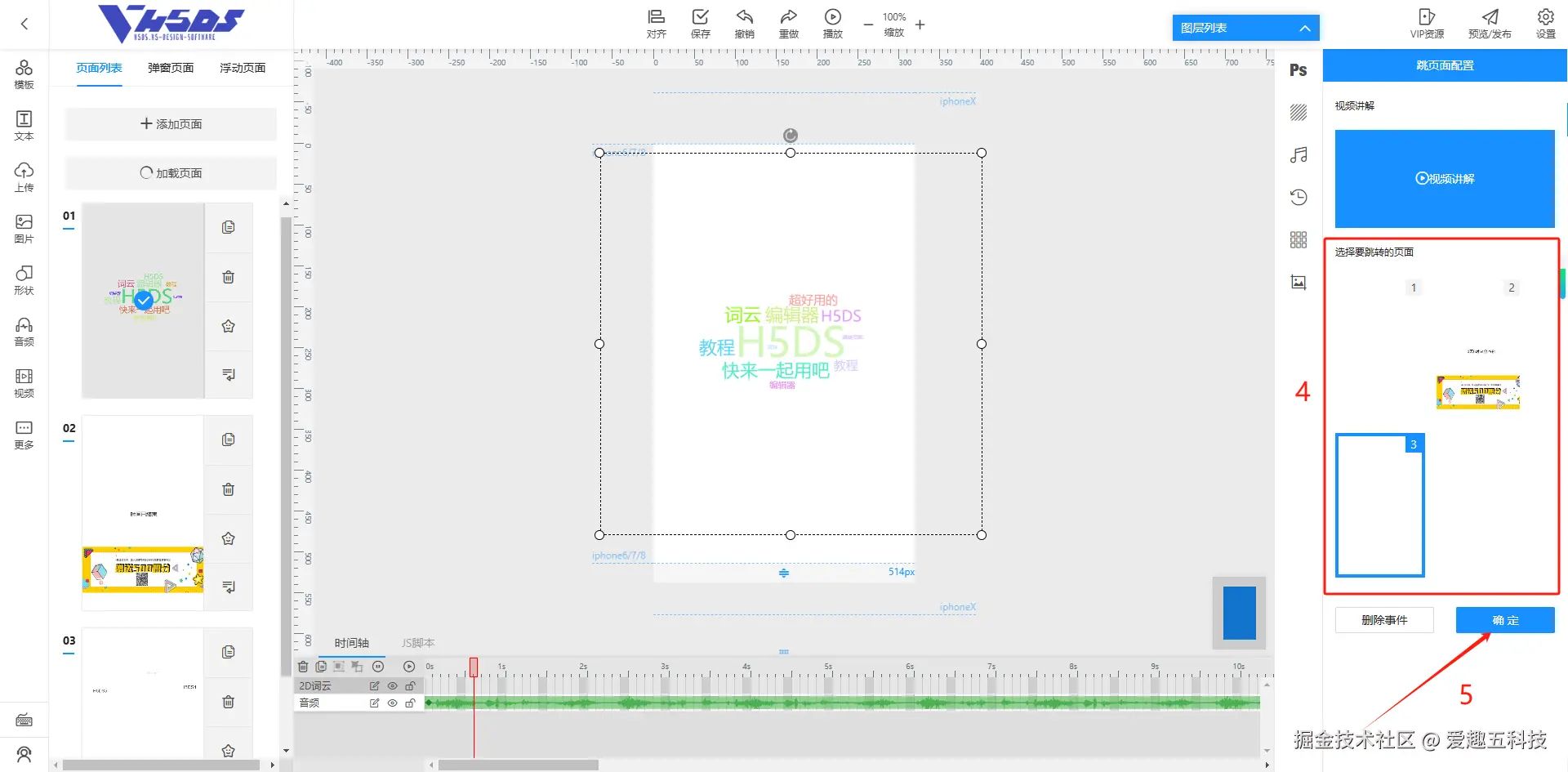1568x772 pixels.
Task: Click the keyboard shortcuts icon
Action: point(24,720)
